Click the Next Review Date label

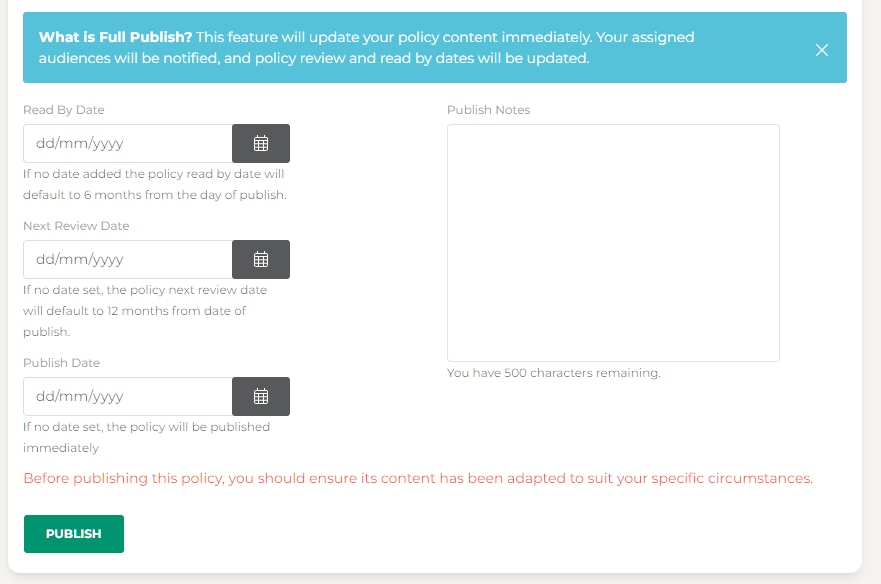(76, 226)
